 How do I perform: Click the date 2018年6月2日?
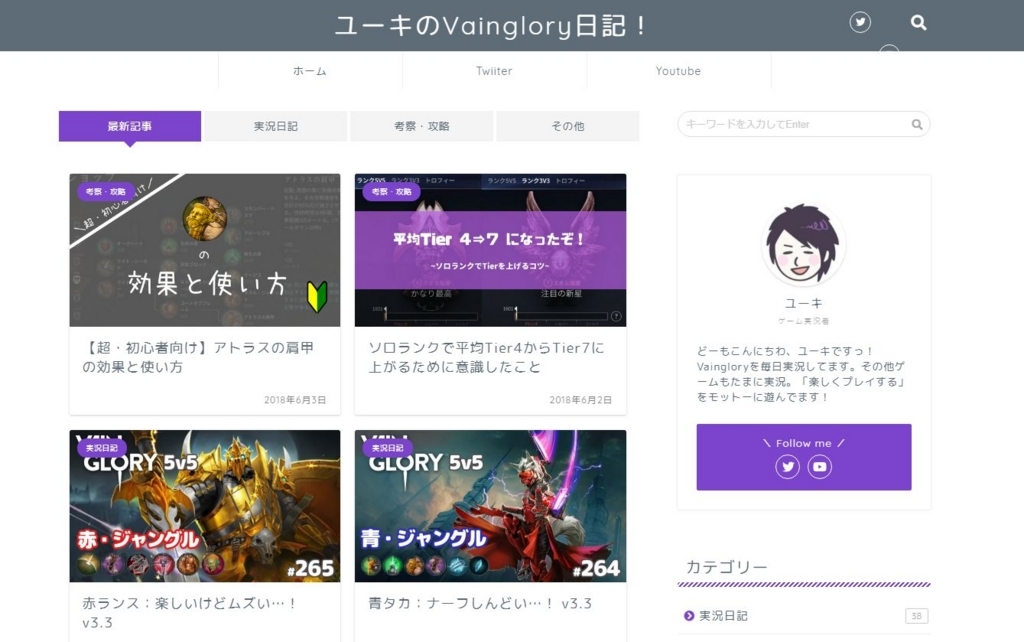click(581, 400)
